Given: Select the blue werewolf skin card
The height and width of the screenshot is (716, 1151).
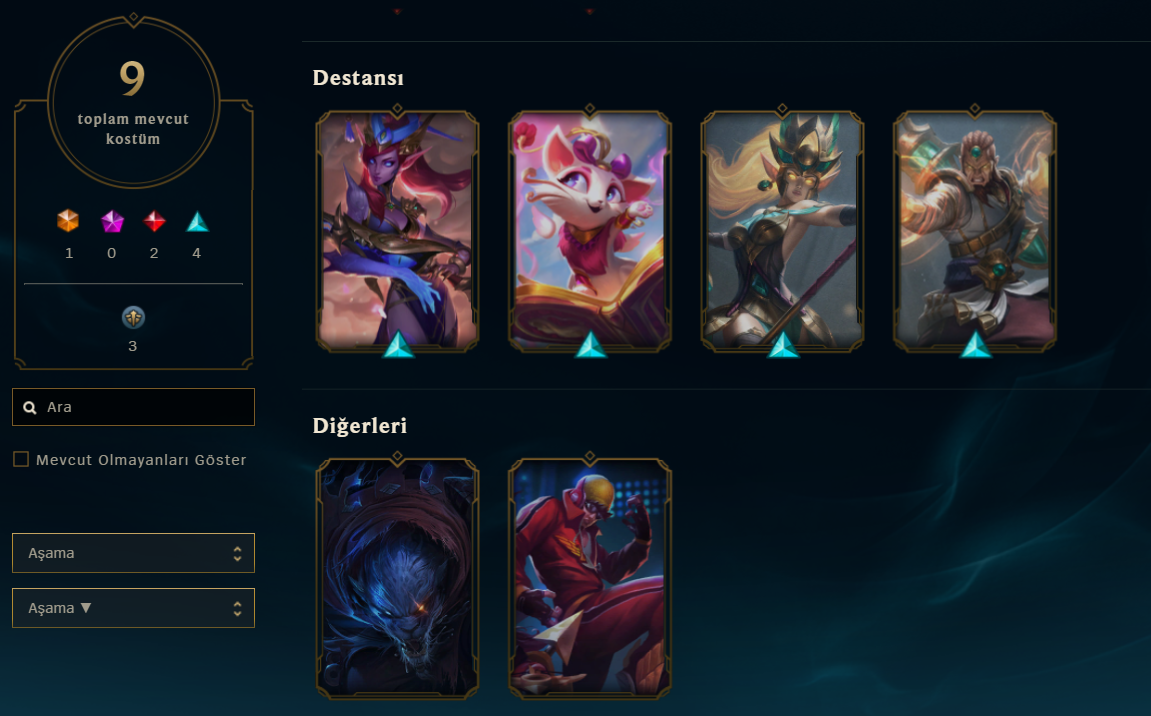Looking at the screenshot, I should tap(397, 578).
